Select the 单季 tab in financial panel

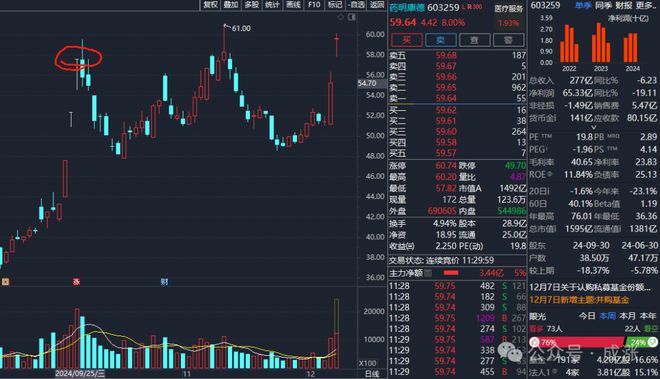coord(583,5)
